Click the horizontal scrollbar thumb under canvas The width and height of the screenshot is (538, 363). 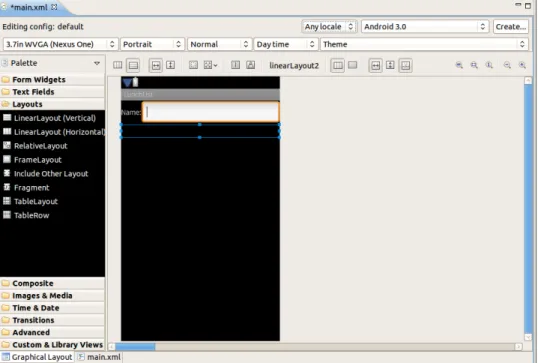tap(135, 347)
